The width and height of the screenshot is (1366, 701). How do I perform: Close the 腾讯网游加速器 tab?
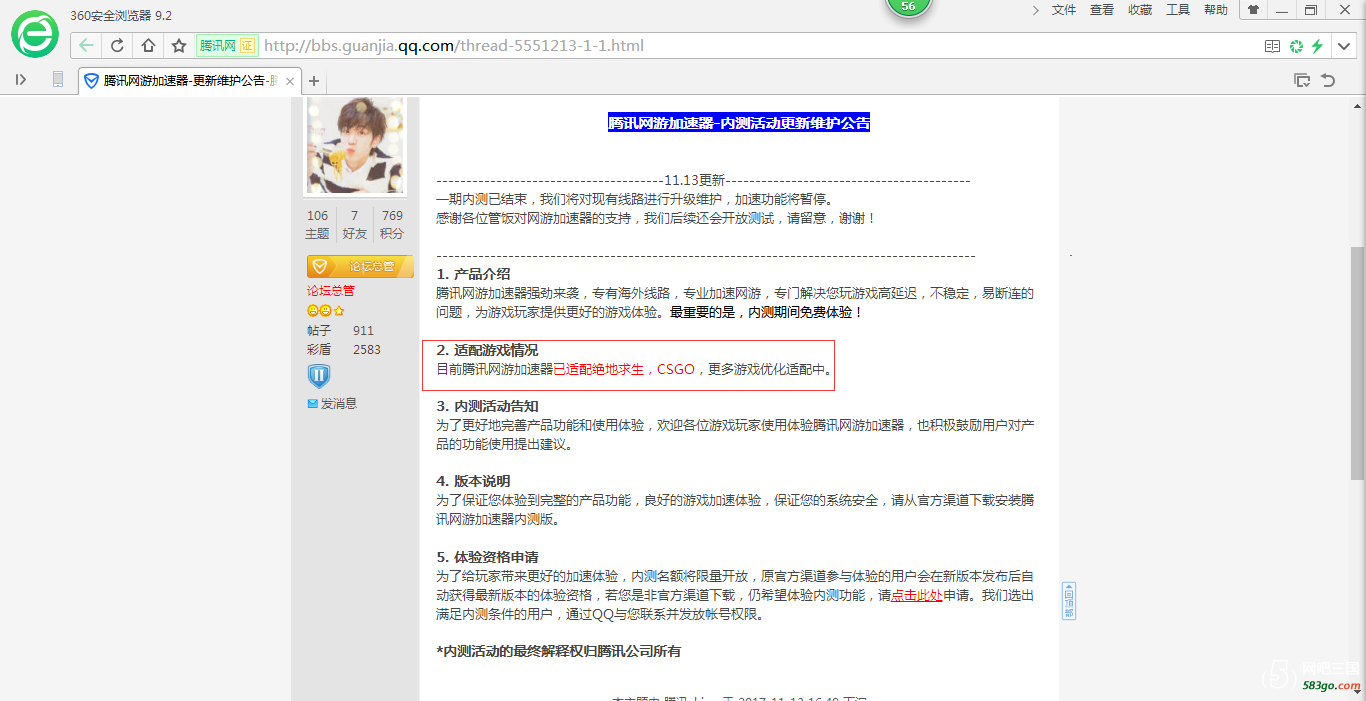pos(290,81)
